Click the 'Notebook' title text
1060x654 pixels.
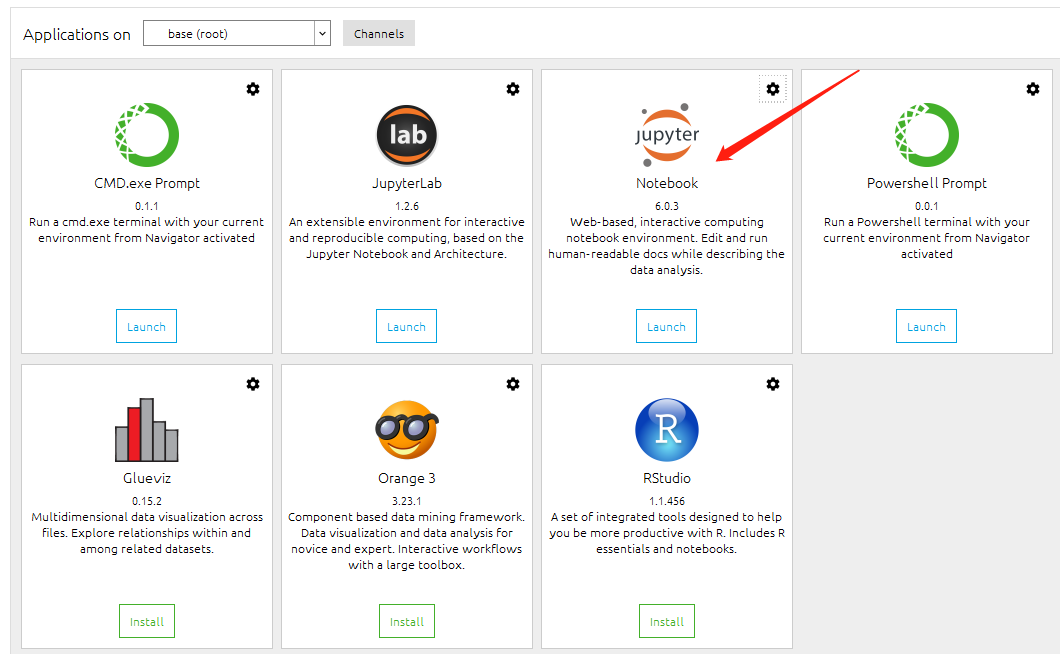coord(667,183)
